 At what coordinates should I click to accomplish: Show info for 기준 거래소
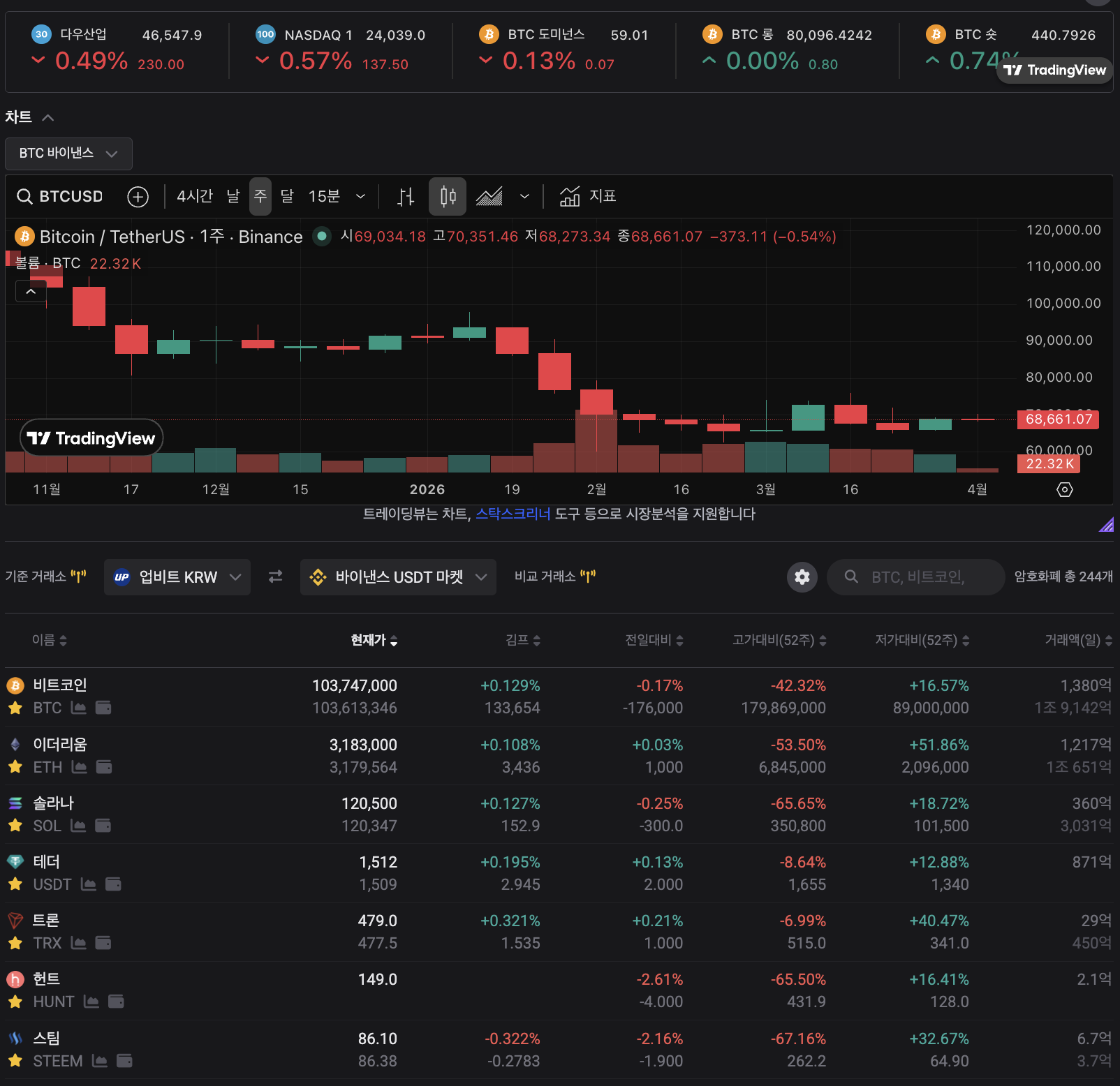[x=78, y=577]
